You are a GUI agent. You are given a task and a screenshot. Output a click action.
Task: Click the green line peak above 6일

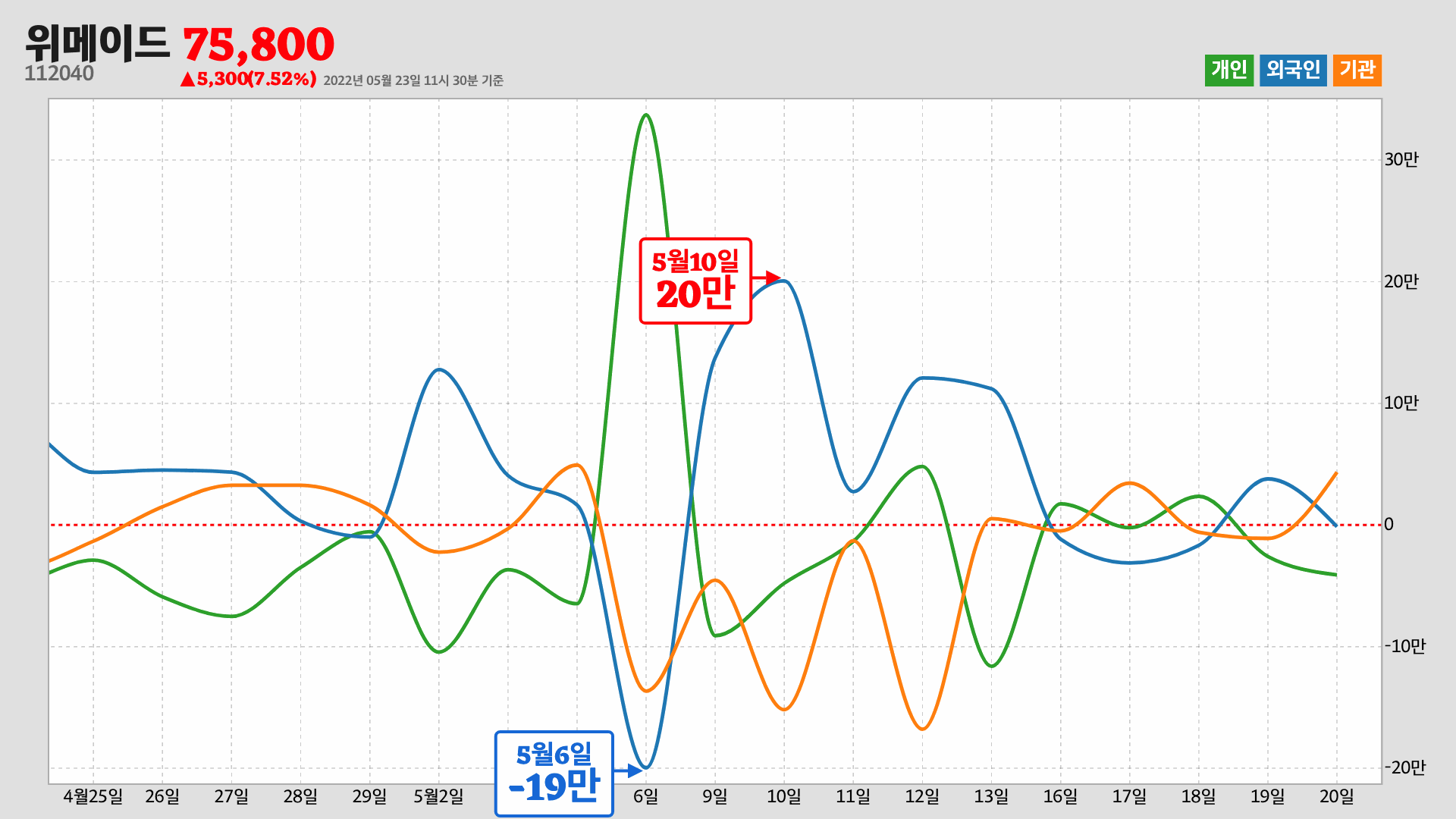(x=645, y=115)
